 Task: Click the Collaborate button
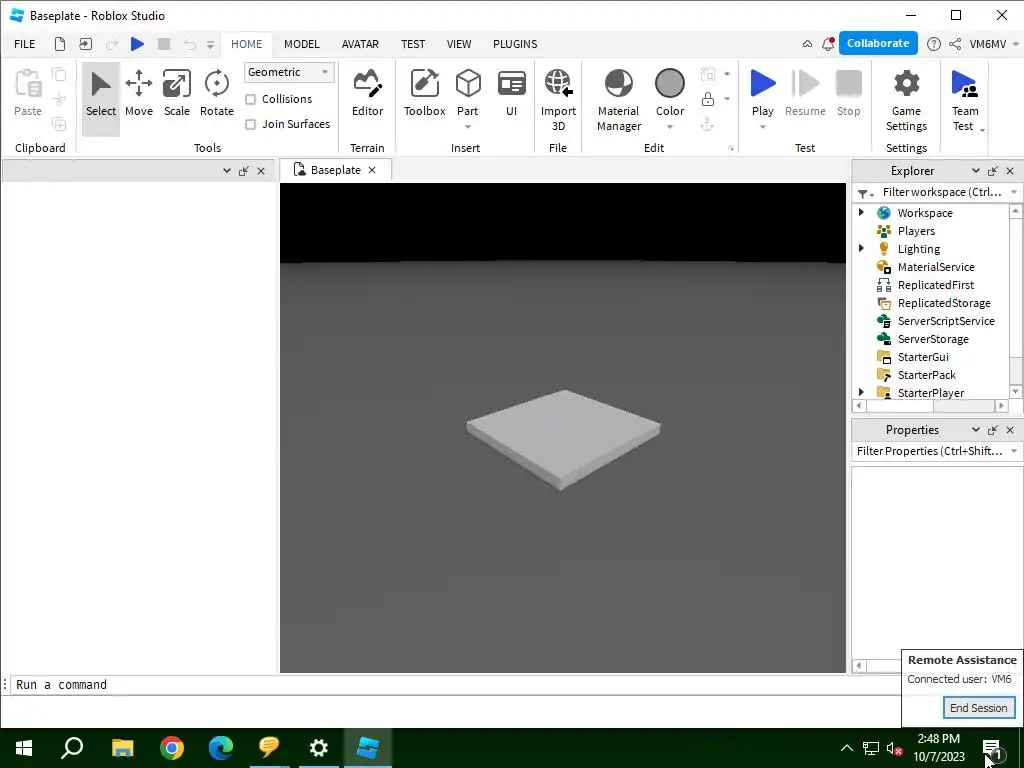pyautogui.click(x=878, y=43)
